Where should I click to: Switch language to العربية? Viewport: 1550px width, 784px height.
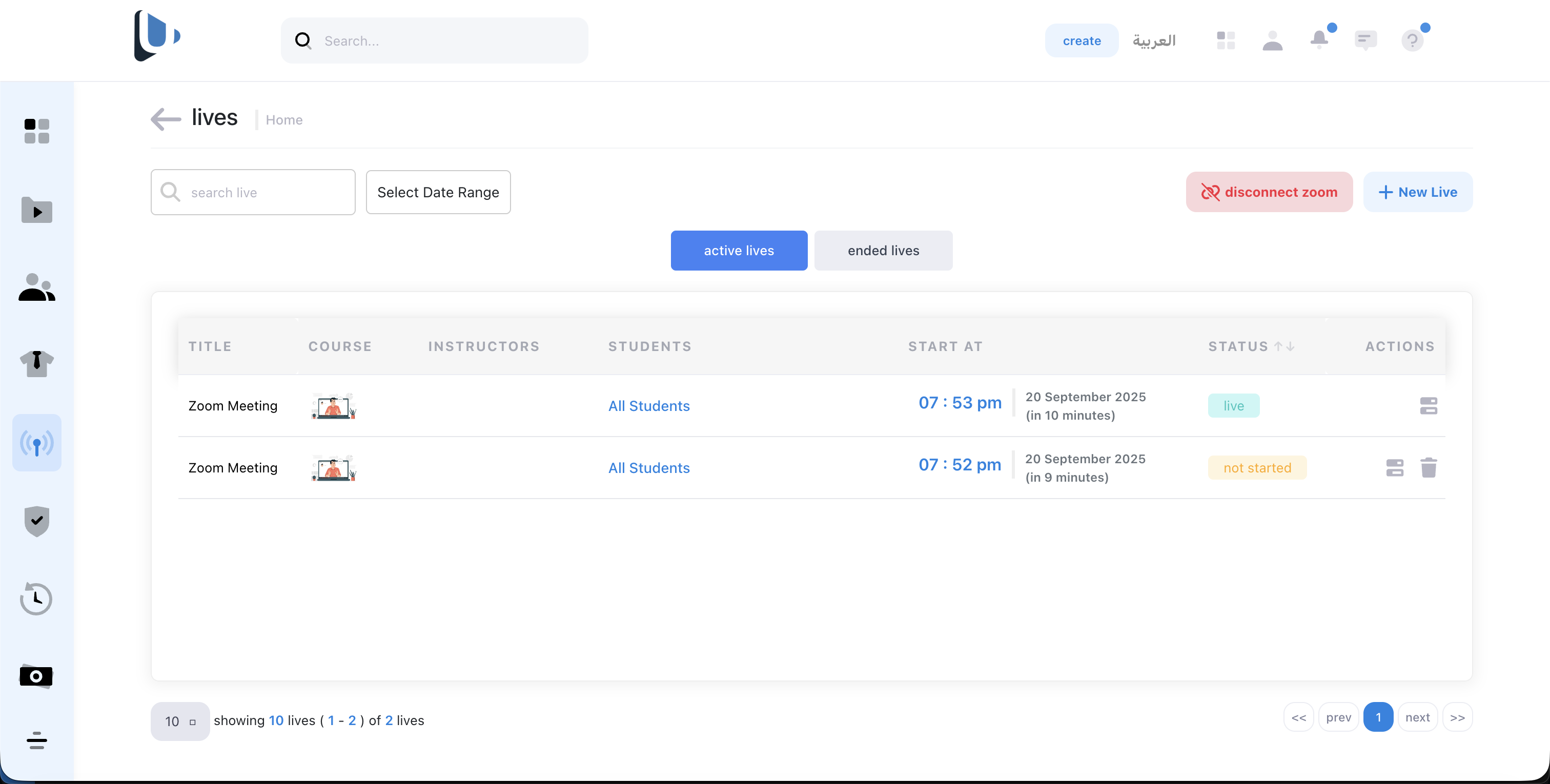tap(1153, 40)
